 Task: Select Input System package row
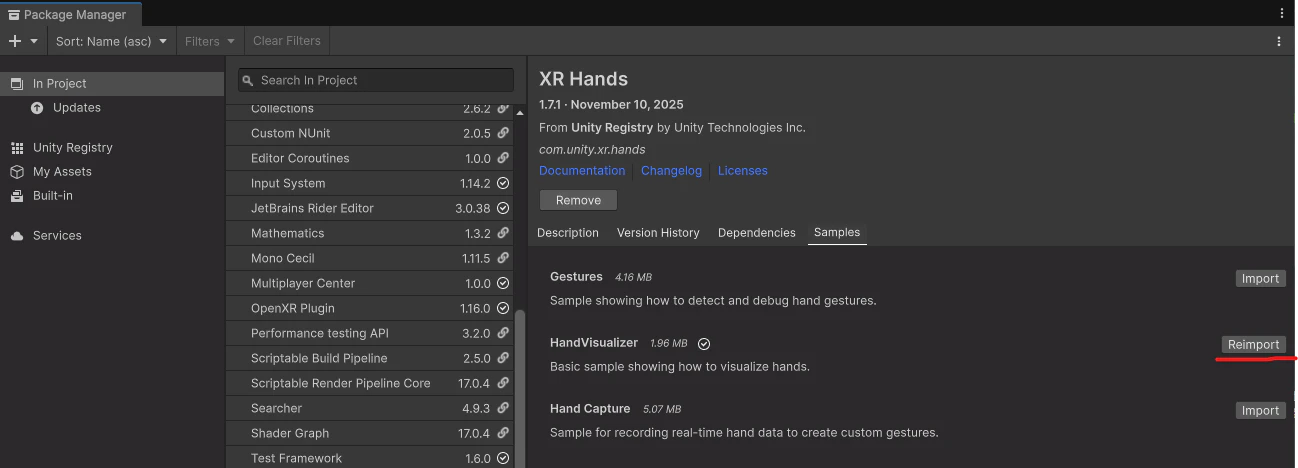(x=369, y=183)
